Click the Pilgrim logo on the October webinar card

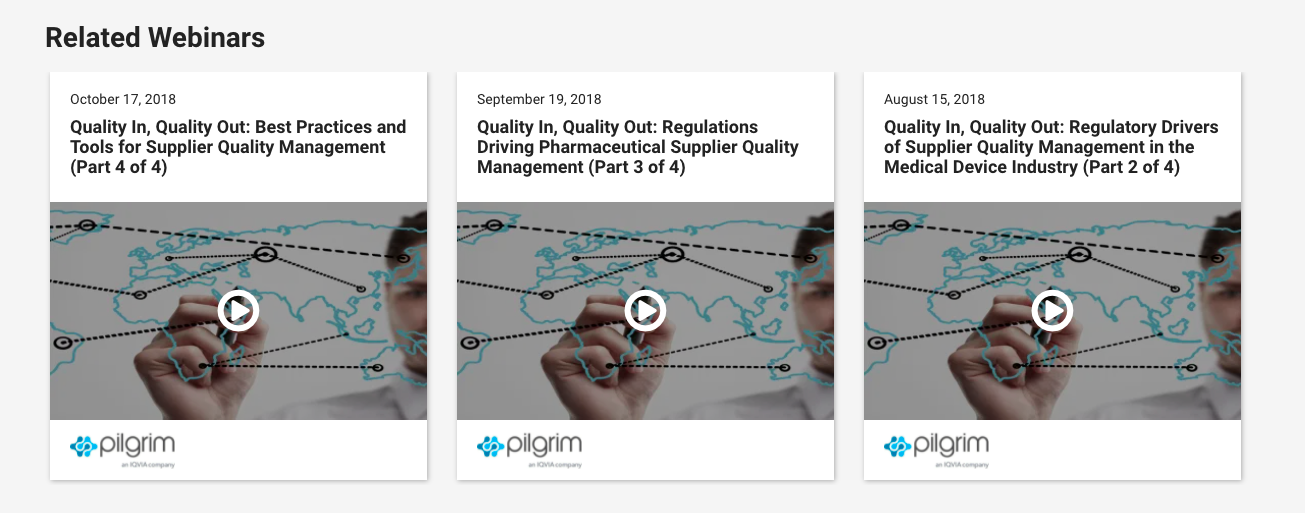click(x=122, y=446)
